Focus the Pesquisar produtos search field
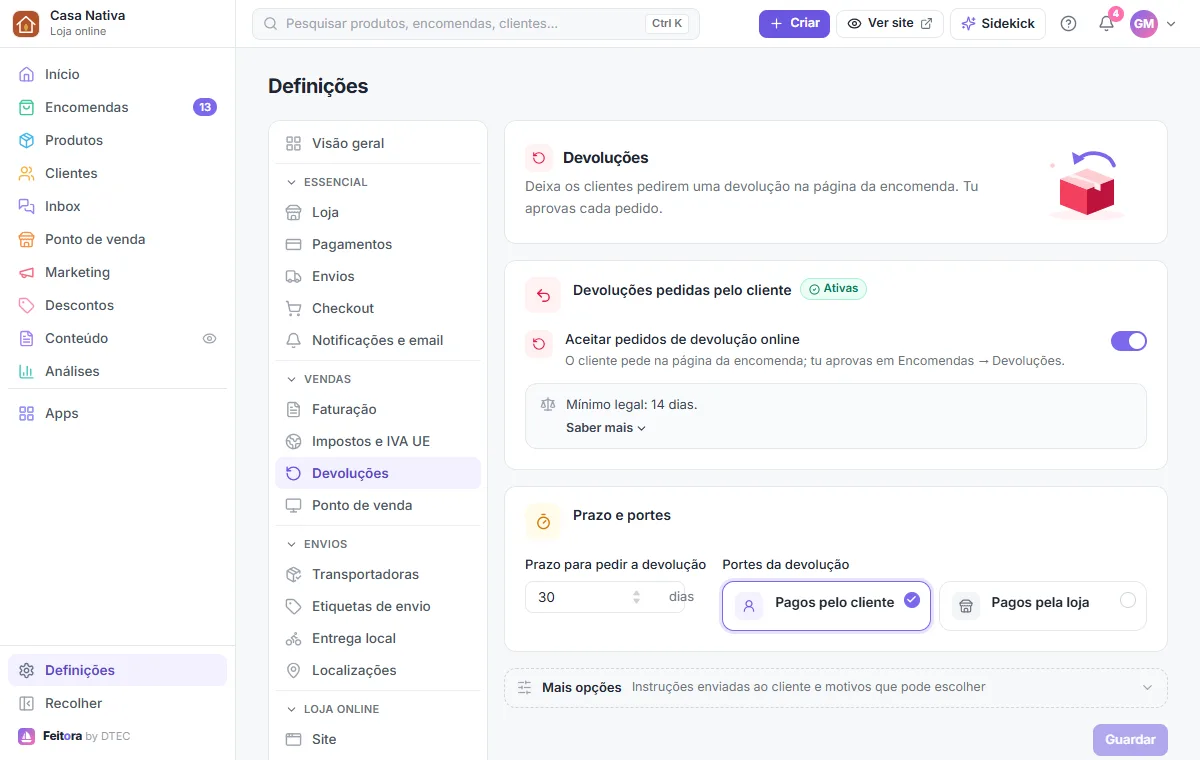 point(476,23)
